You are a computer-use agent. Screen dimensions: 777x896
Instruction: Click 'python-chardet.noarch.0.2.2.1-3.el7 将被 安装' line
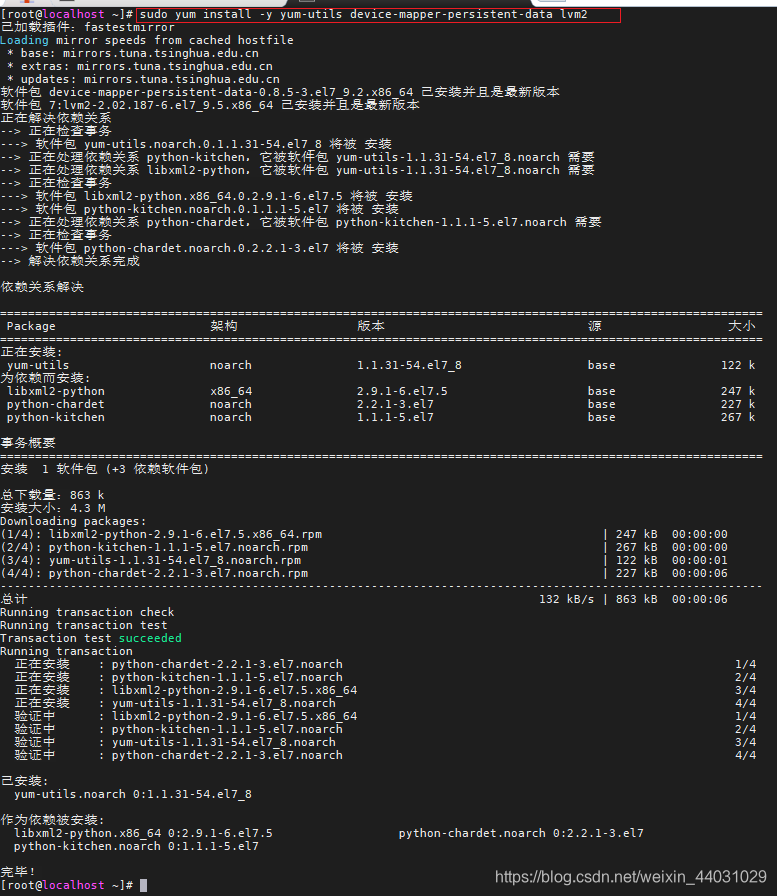coord(199,249)
